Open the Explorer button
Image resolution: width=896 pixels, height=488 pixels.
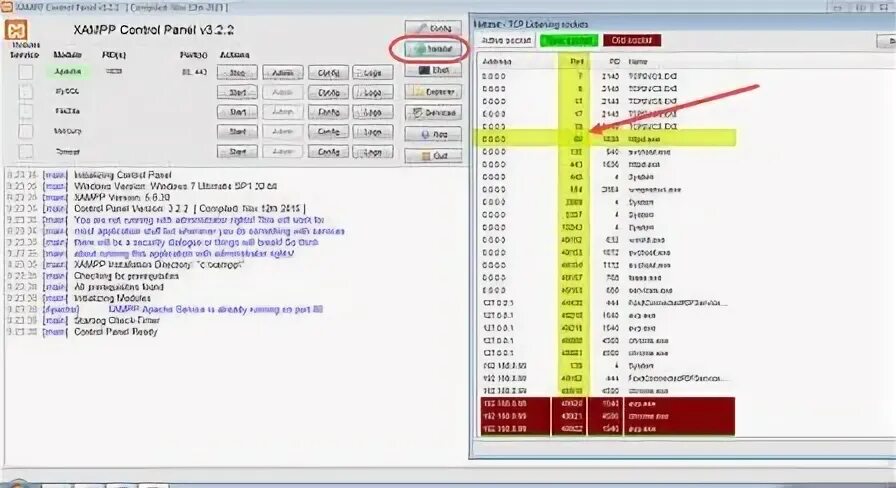pyautogui.click(x=433, y=91)
